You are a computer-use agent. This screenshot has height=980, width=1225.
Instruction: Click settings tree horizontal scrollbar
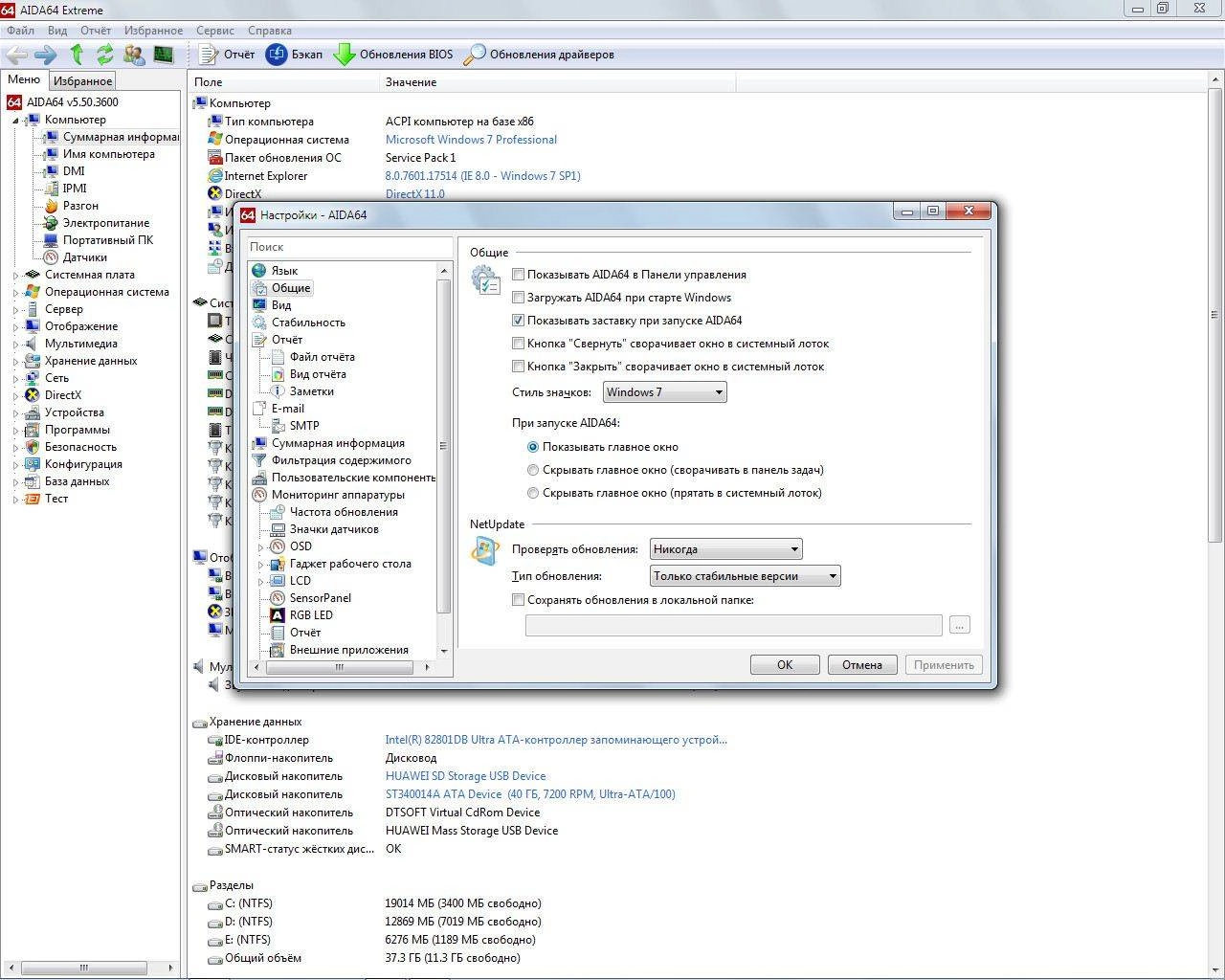pyautogui.click(x=339, y=667)
